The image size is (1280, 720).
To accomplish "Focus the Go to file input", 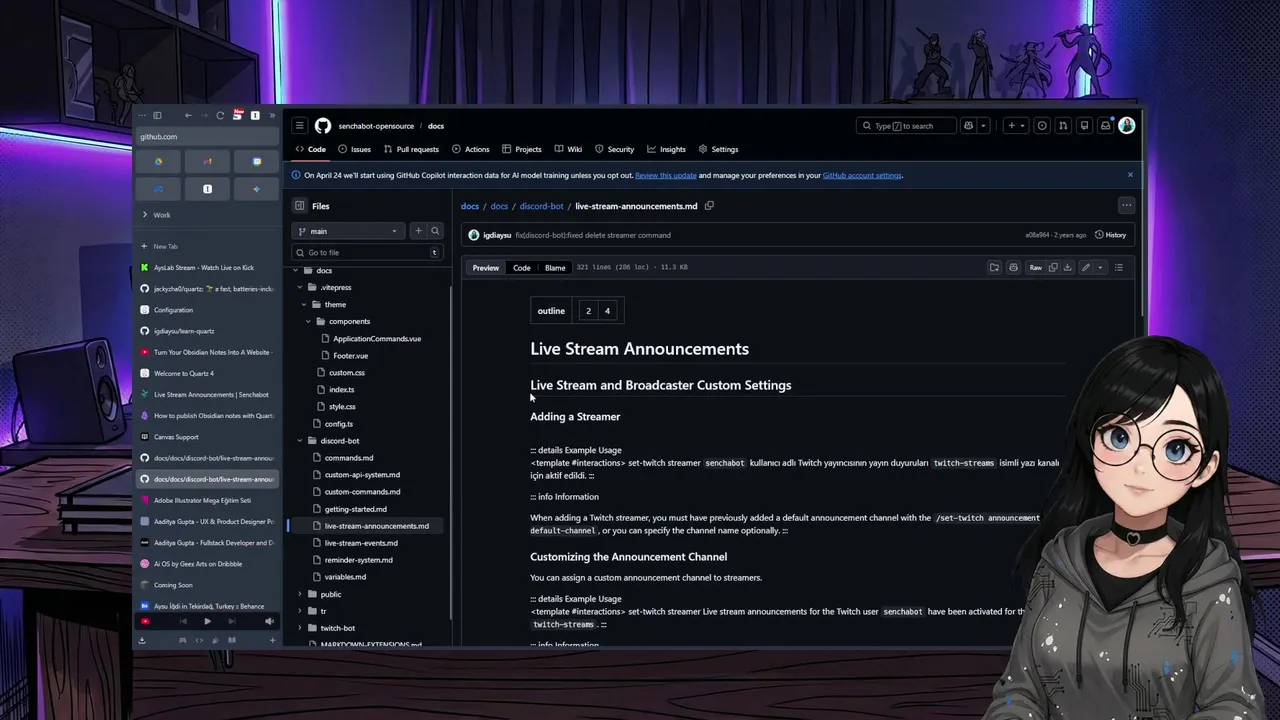I will click(366, 252).
